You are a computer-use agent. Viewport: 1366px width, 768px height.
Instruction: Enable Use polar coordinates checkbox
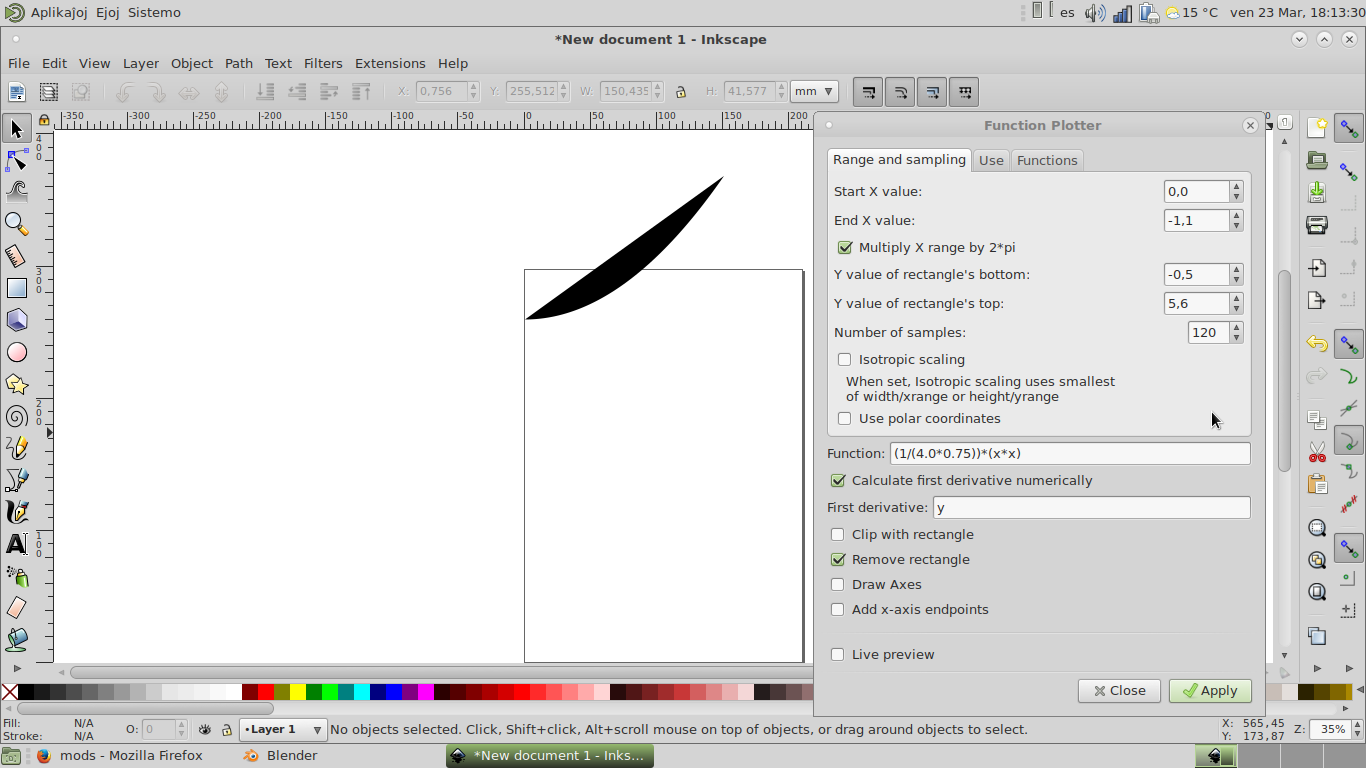845,418
